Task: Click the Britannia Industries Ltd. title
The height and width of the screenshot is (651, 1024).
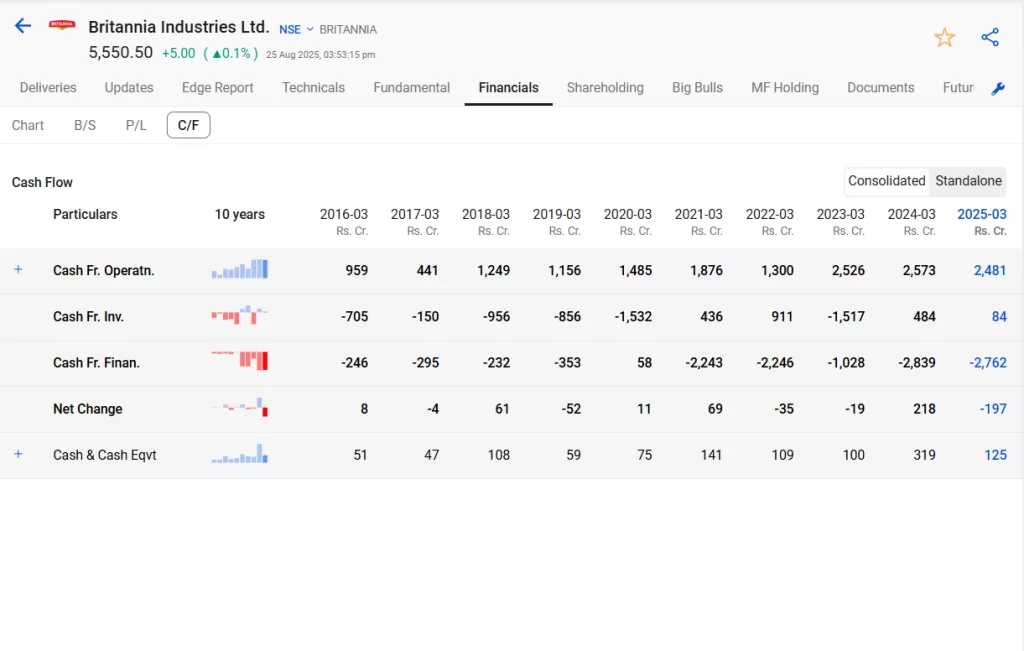Action: pos(179,27)
